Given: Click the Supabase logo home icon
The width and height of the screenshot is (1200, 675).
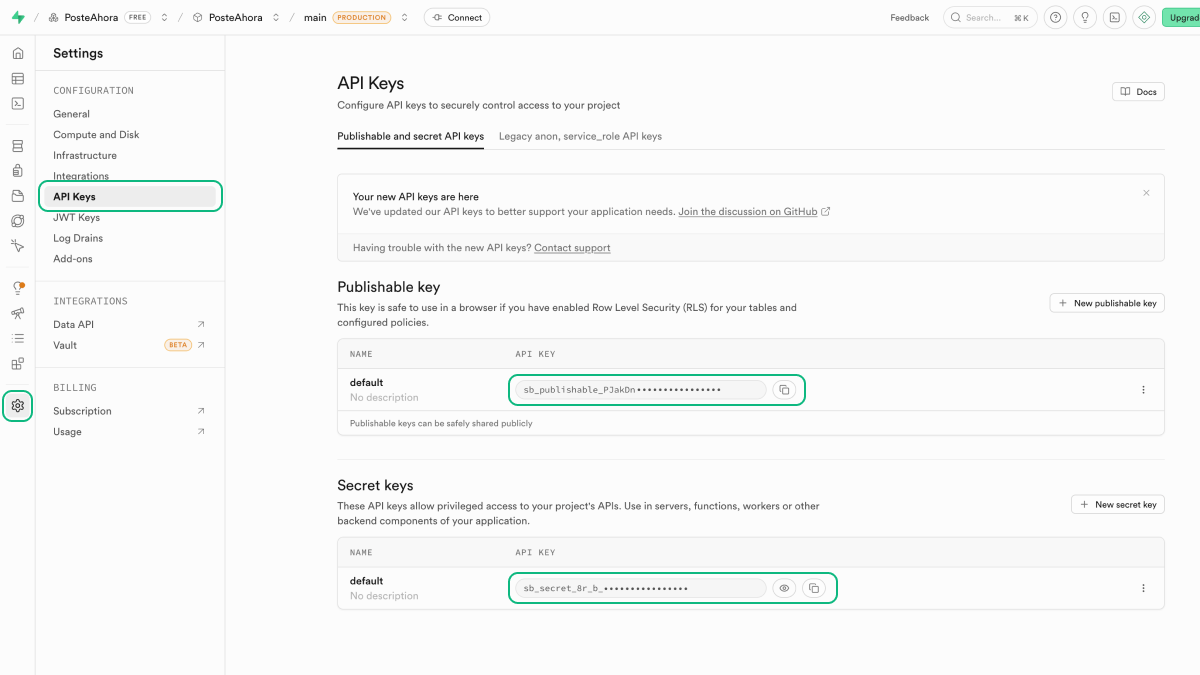Looking at the screenshot, I should coord(17,17).
